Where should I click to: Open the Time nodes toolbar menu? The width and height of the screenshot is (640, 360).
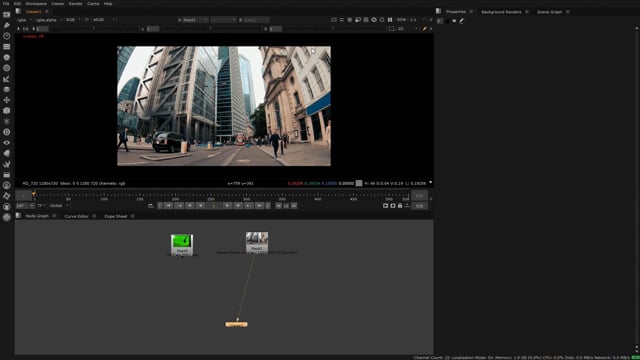[7, 36]
